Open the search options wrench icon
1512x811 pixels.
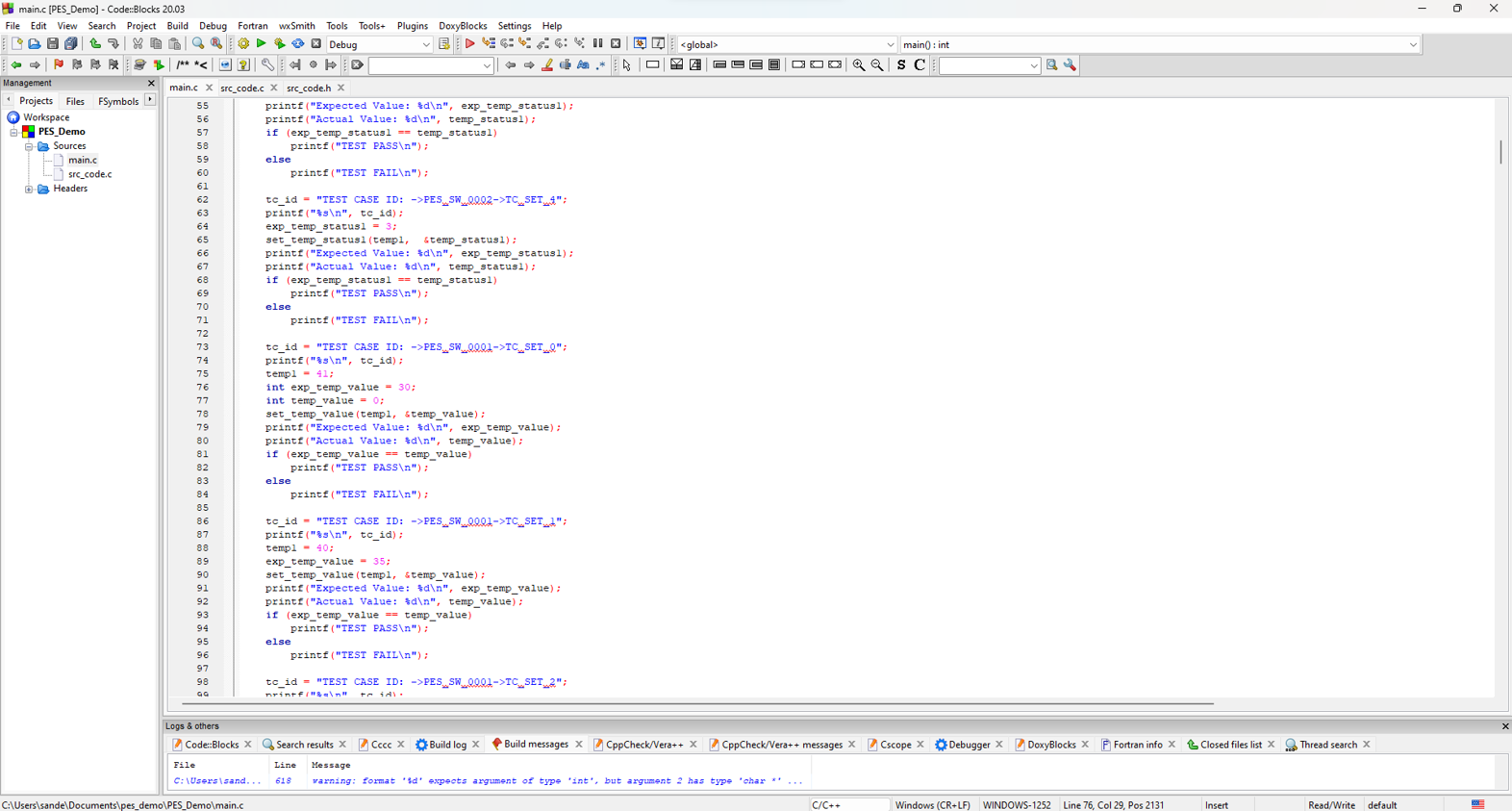click(x=1071, y=65)
